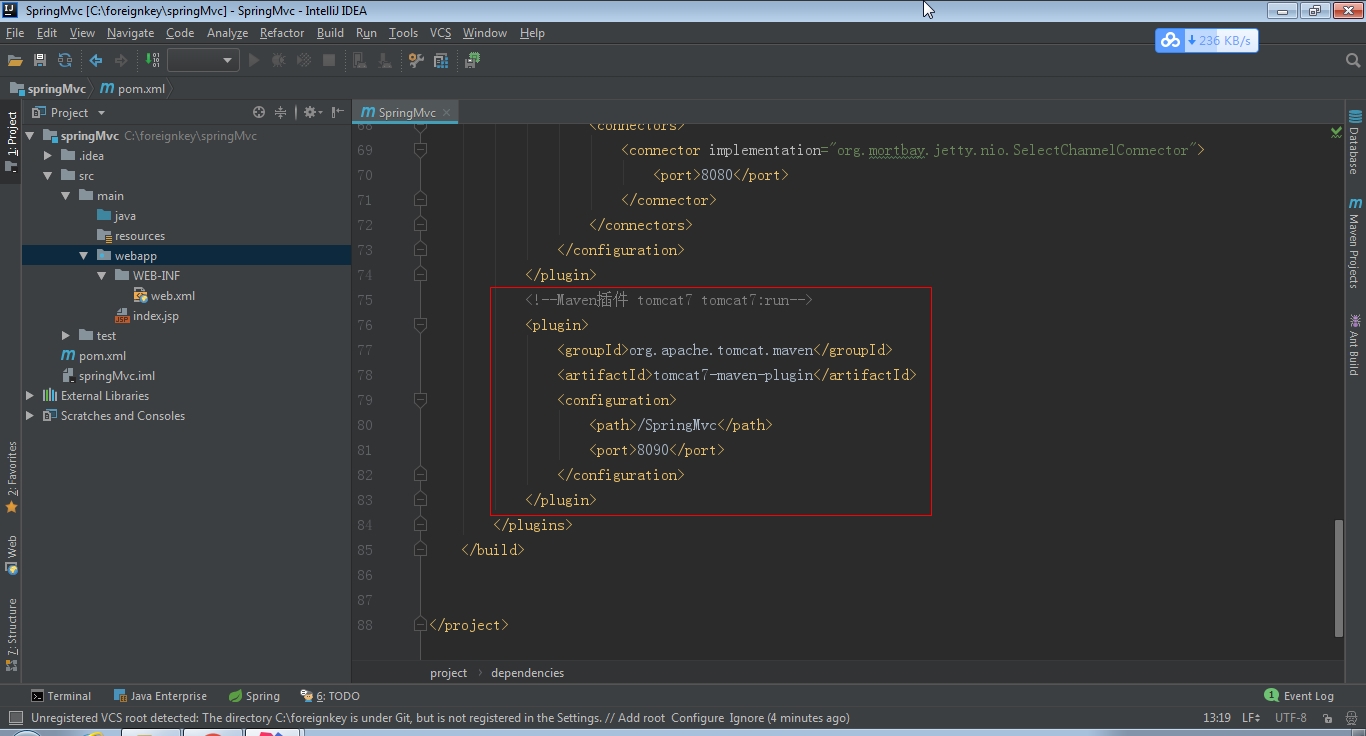Open the File menu
Viewport: 1366px width, 736px height.
15,33
